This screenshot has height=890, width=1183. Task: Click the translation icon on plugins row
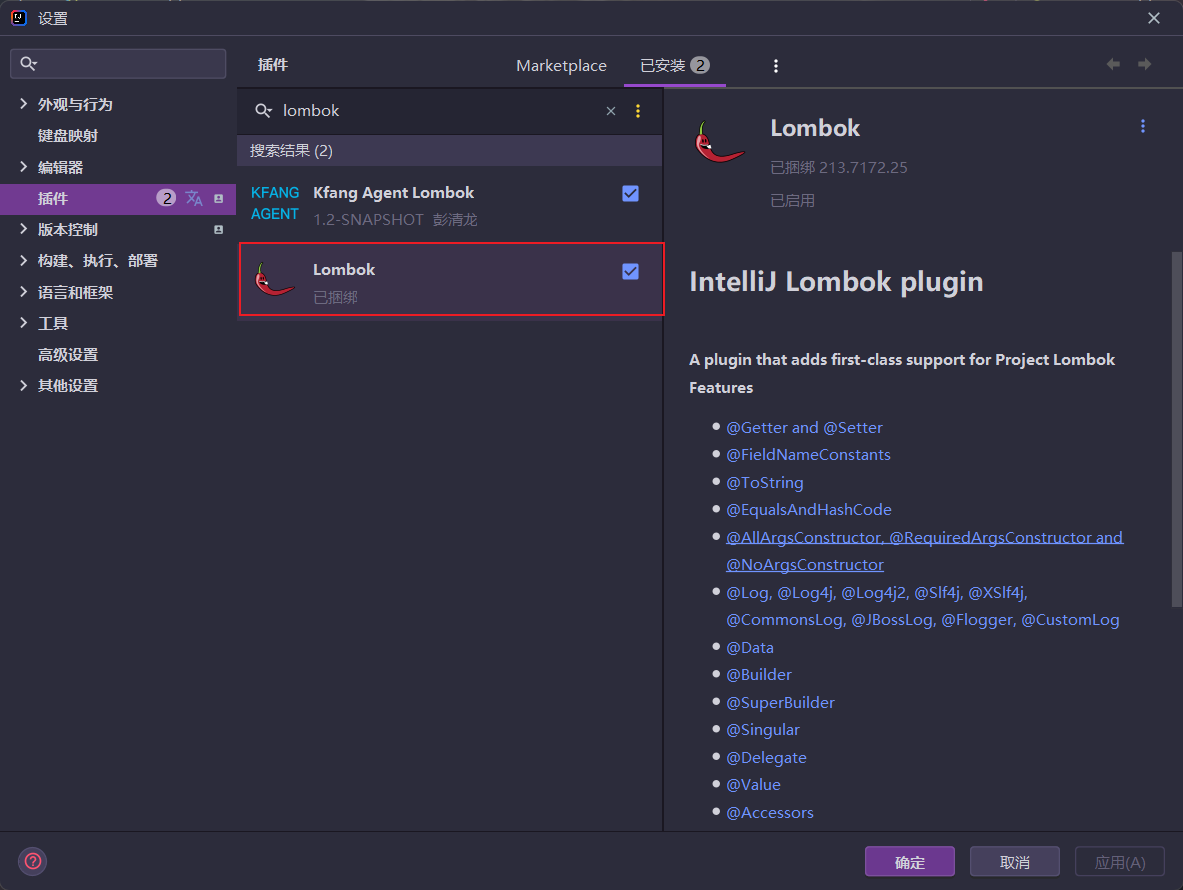click(194, 198)
